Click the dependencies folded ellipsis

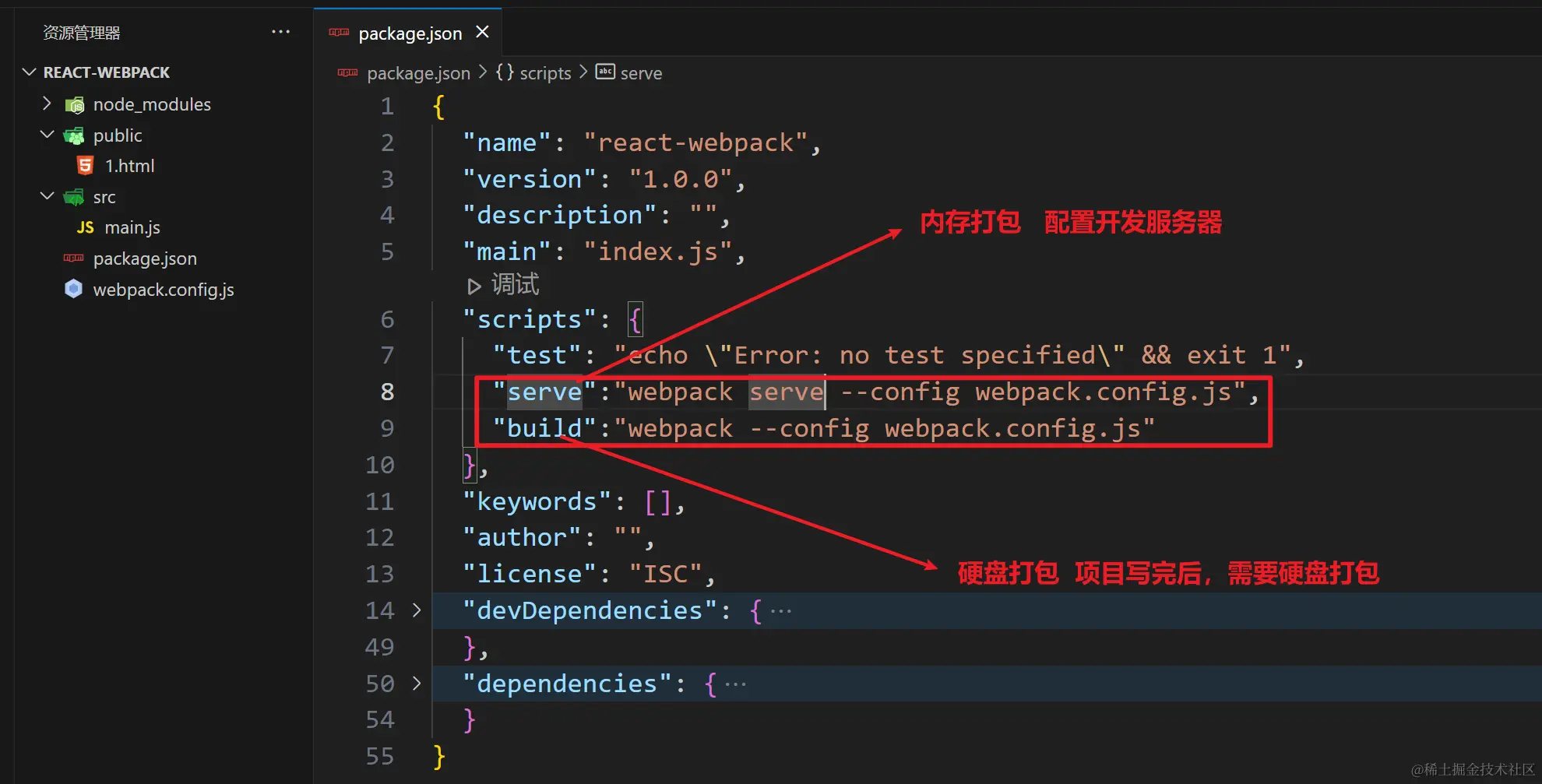[735, 684]
